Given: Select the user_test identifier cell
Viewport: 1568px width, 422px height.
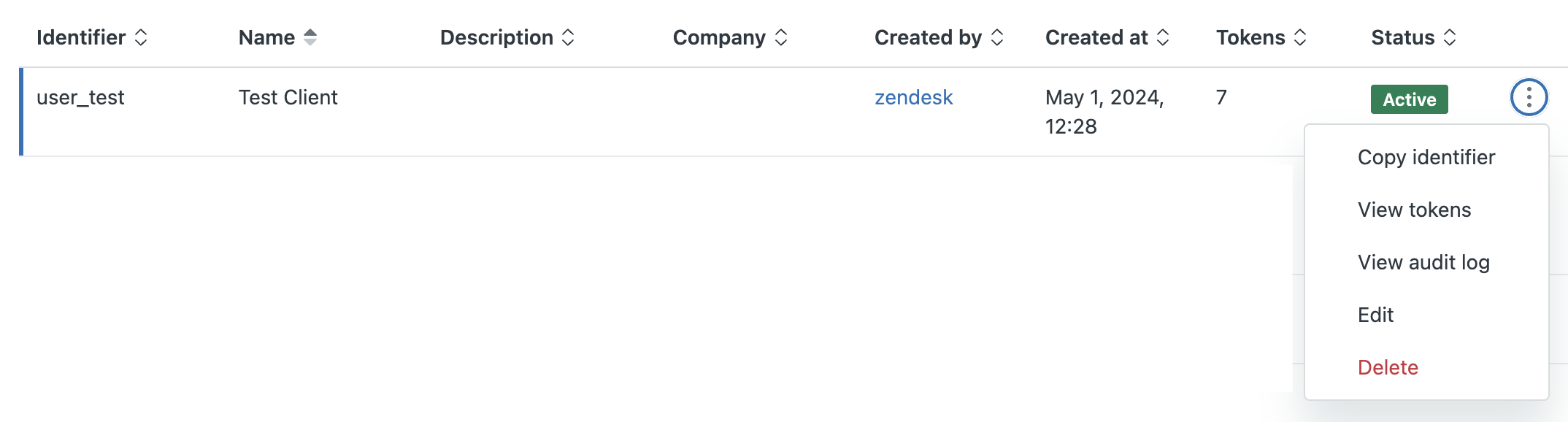Looking at the screenshot, I should [80, 98].
